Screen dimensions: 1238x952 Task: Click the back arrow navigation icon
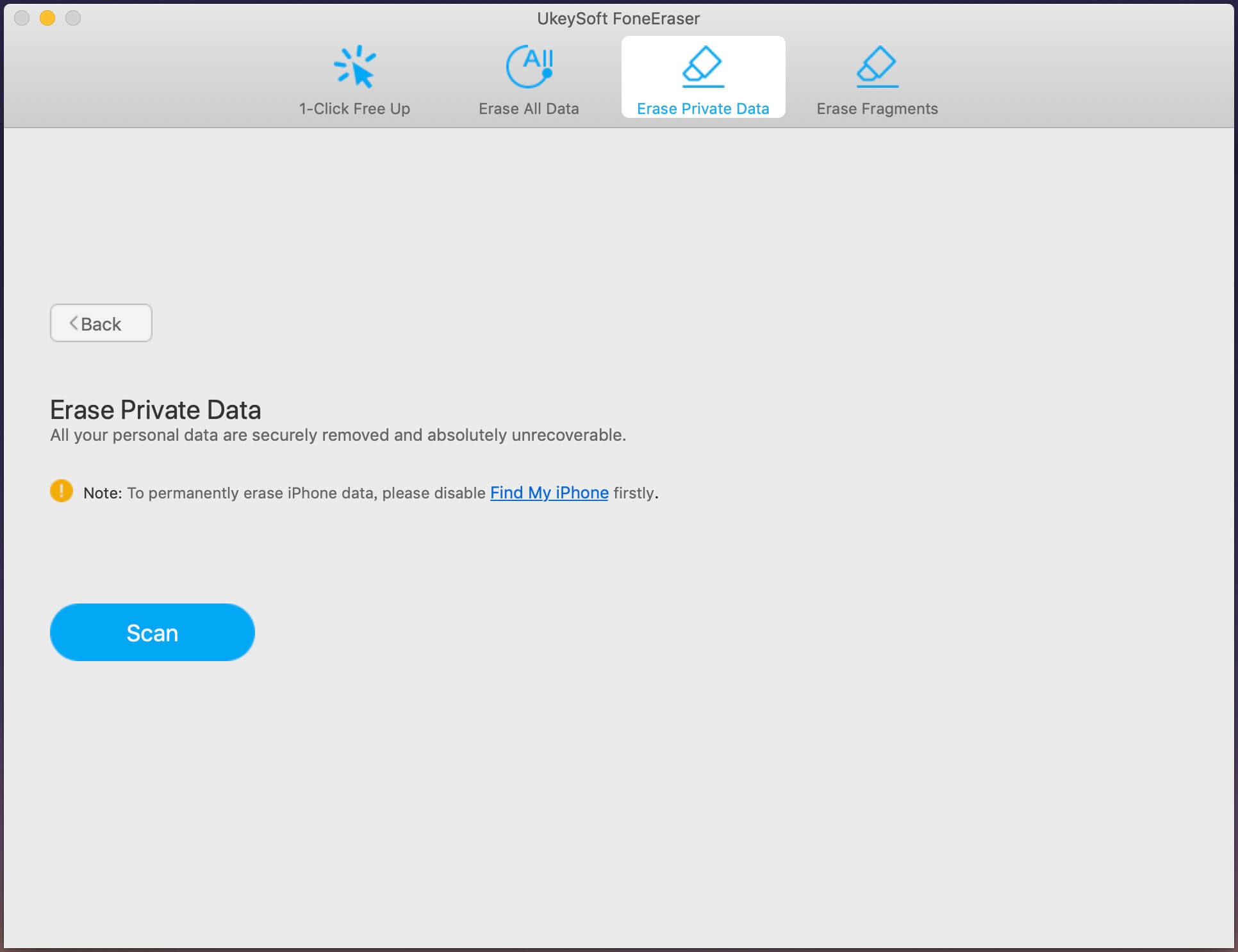click(74, 323)
